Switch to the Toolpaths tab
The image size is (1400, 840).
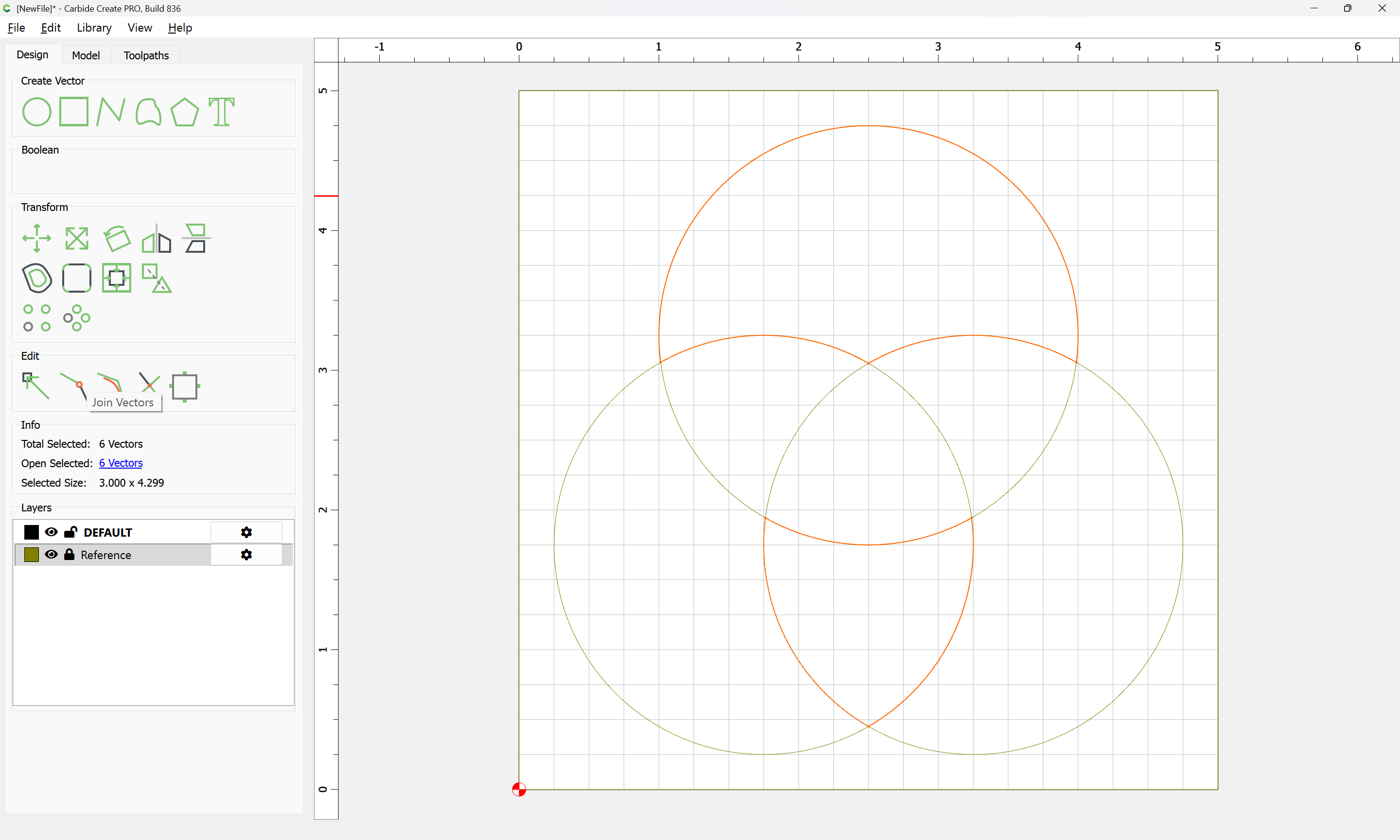146,55
